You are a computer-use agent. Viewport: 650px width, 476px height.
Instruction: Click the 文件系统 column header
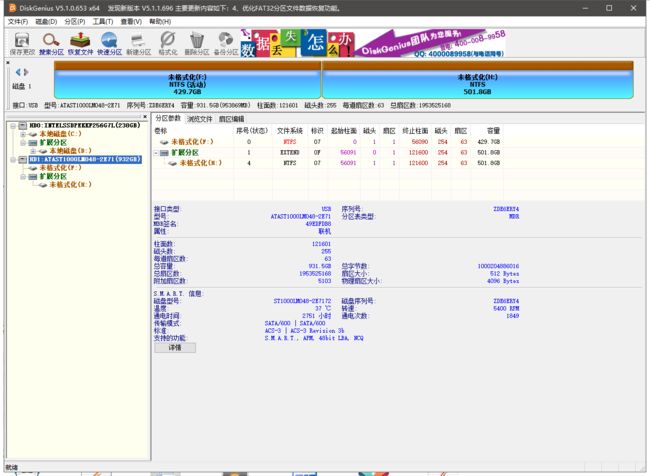pyautogui.click(x=290, y=131)
